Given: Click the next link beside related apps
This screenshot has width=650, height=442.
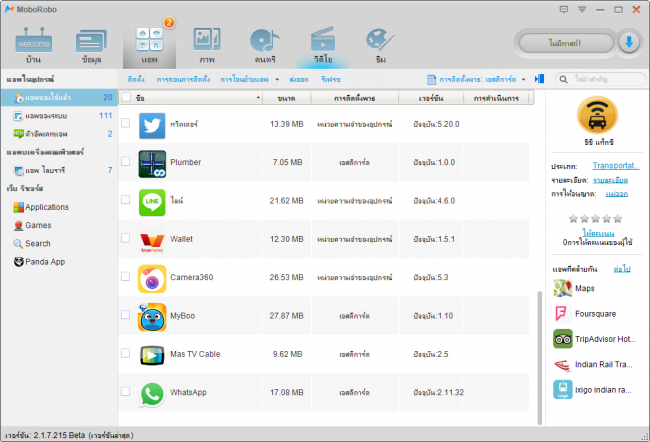Looking at the screenshot, I should [x=622, y=269].
